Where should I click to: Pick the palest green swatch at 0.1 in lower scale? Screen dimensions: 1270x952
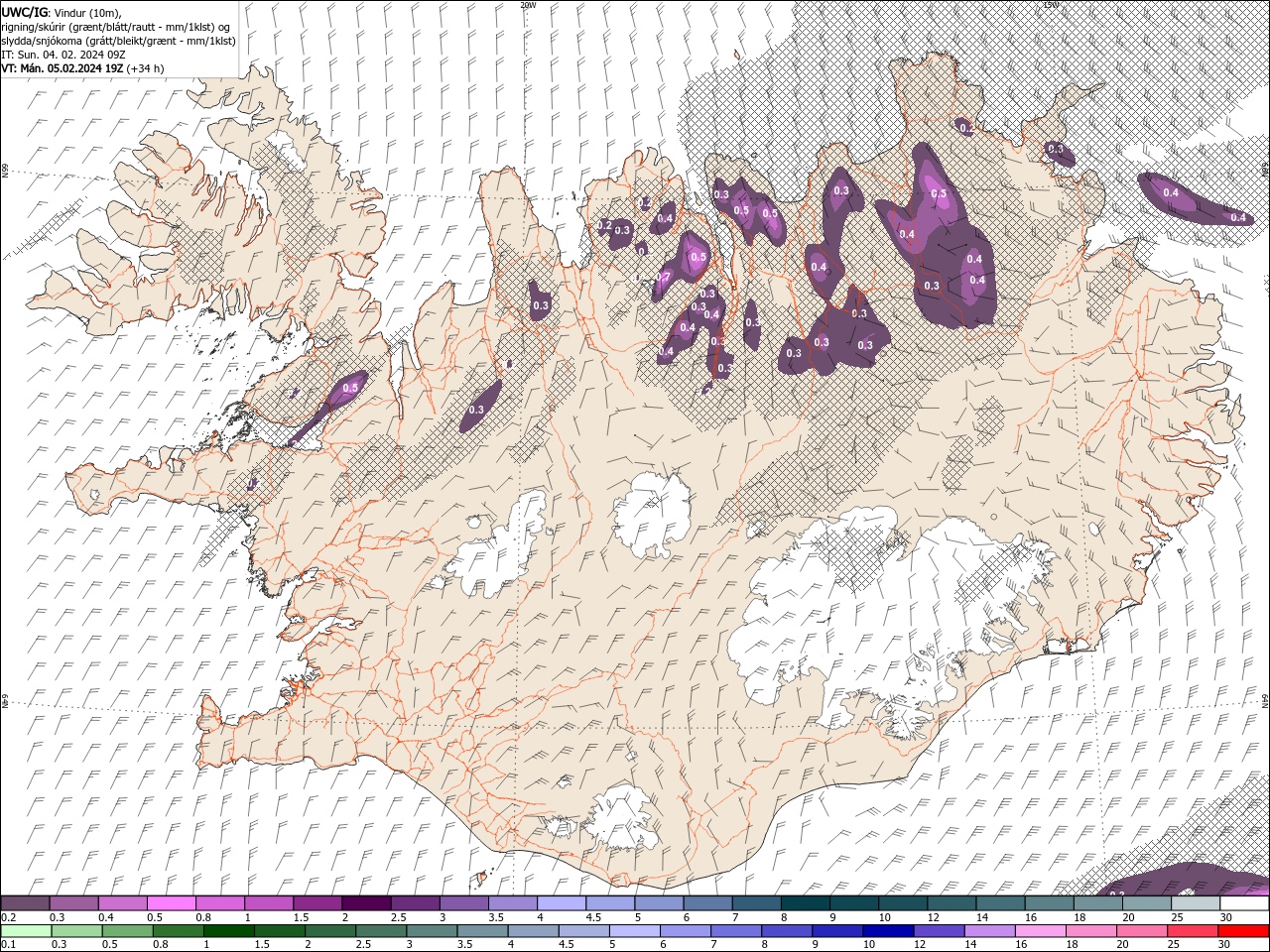click(25, 931)
